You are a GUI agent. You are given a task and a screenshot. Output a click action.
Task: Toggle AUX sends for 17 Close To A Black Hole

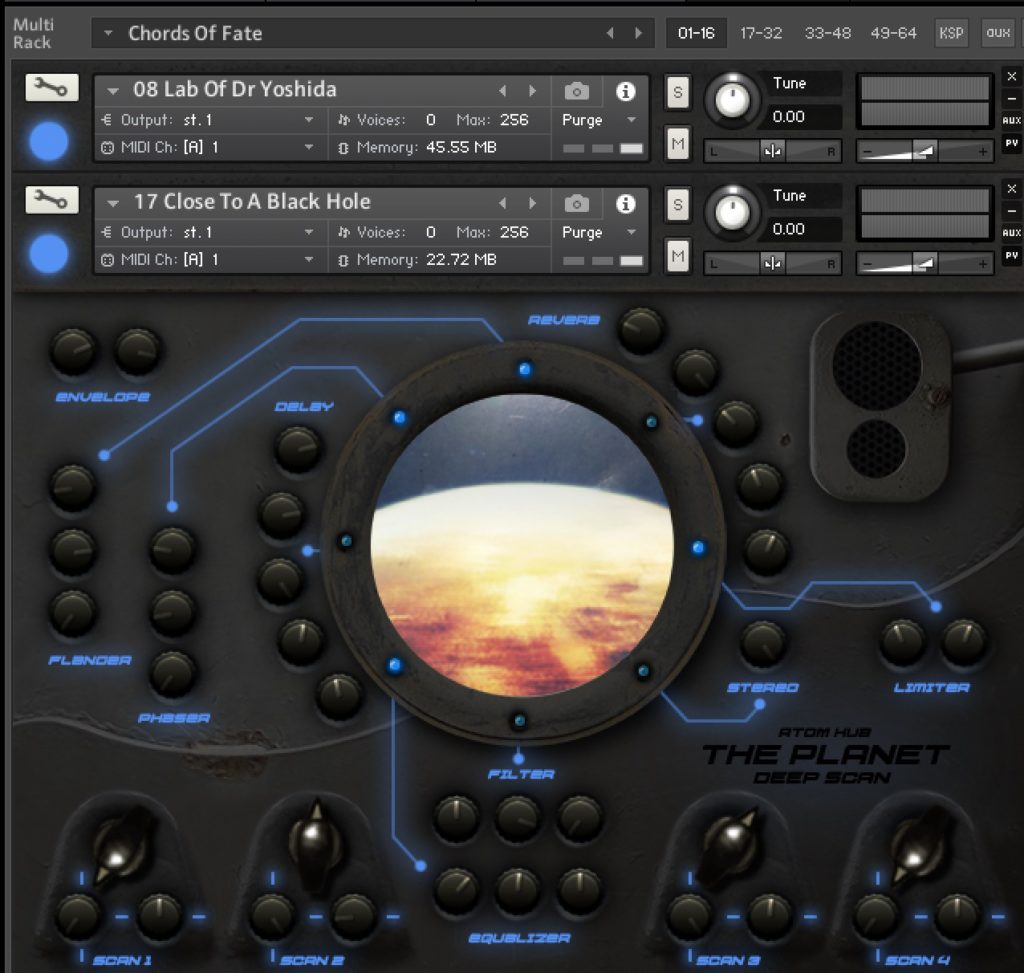[x=1012, y=232]
